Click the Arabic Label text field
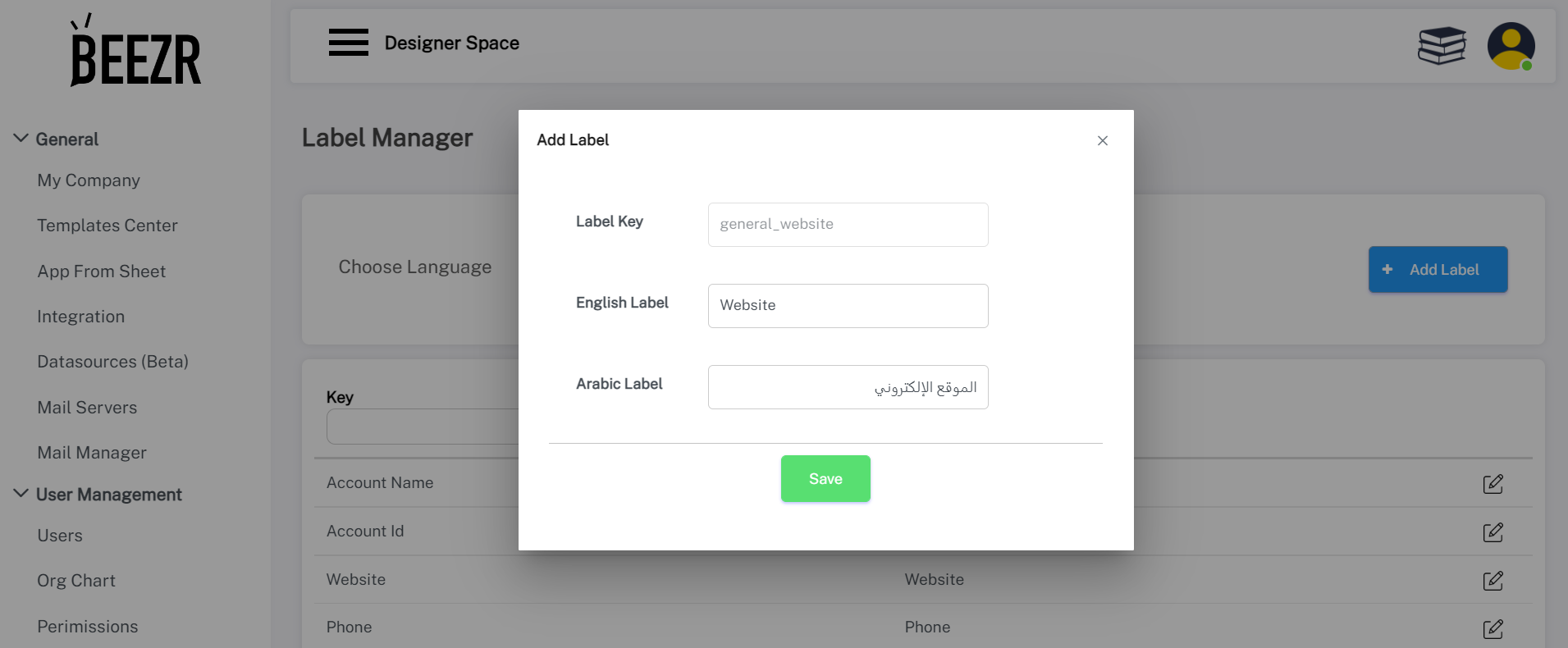Screen dimensions: 1568x648 (x=848, y=387)
